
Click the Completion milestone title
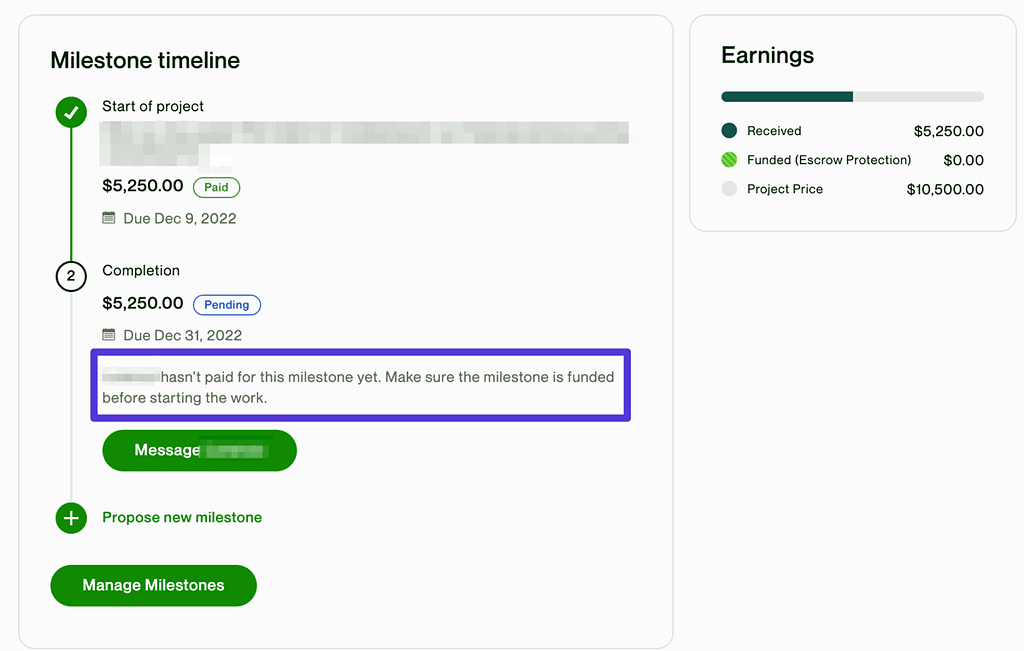[141, 270]
